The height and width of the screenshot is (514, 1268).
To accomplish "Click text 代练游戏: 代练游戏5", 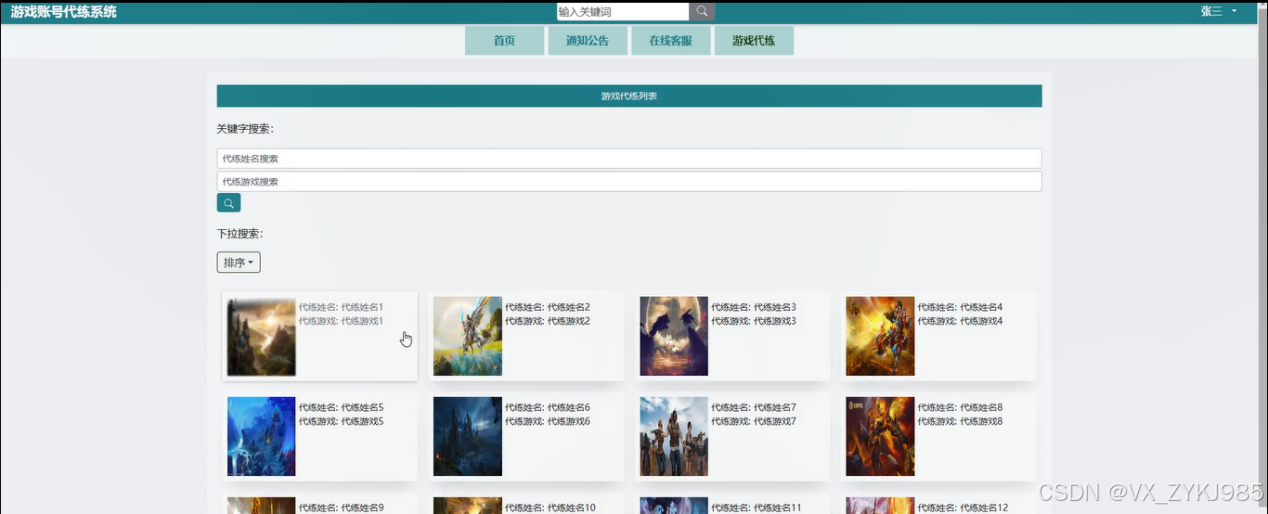I will (x=341, y=421).
